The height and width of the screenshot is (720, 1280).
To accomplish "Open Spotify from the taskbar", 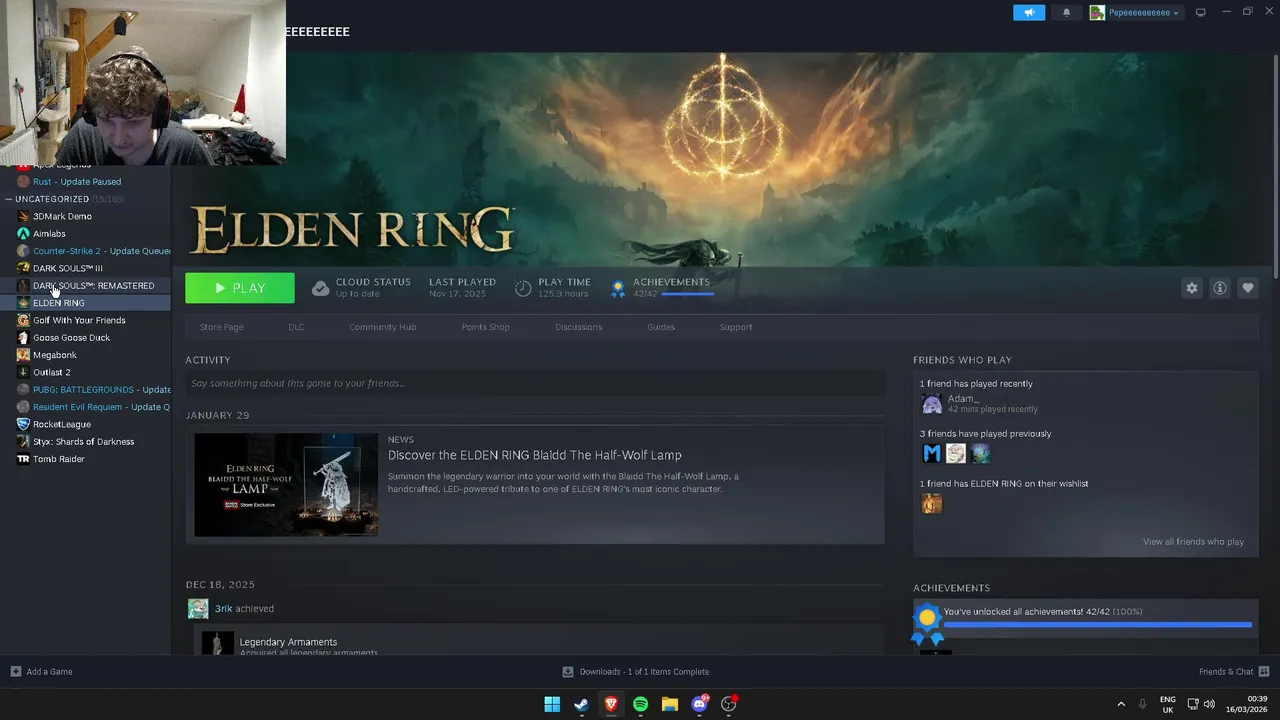I will pos(640,704).
